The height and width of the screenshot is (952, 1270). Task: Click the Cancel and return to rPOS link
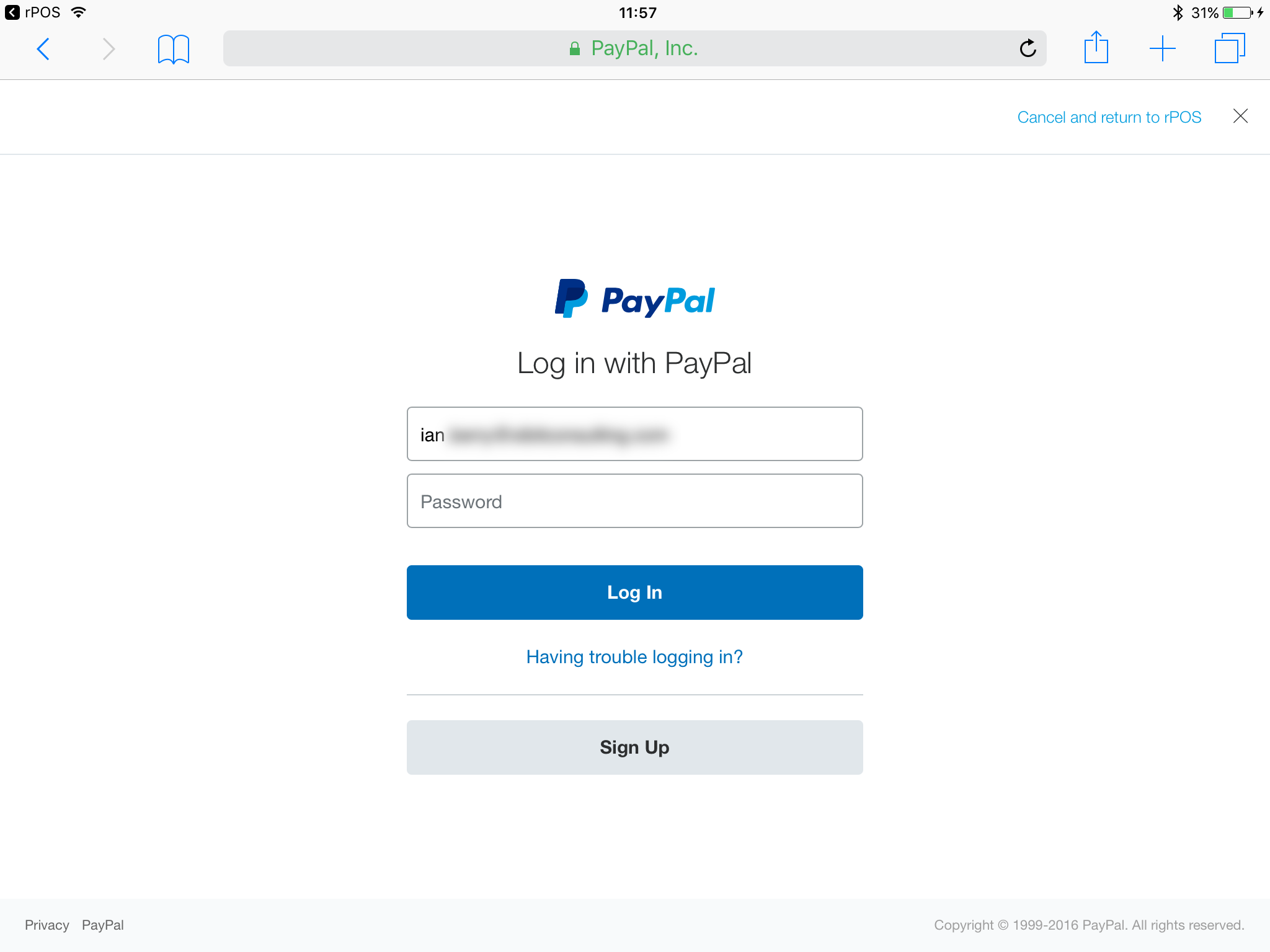click(1109, 117)
